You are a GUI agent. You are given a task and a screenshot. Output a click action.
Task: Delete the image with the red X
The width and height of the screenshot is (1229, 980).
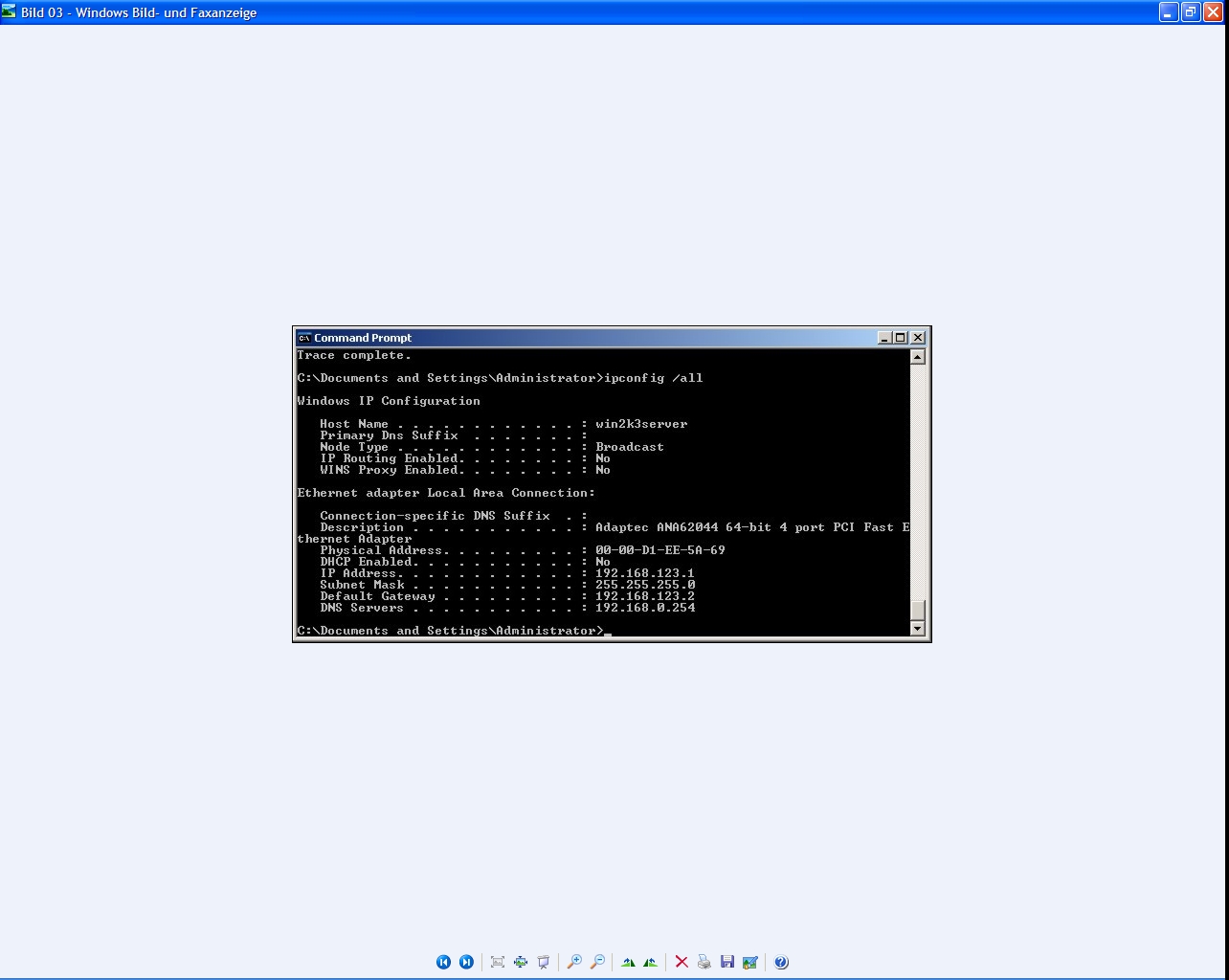click(x=682, y=962)
